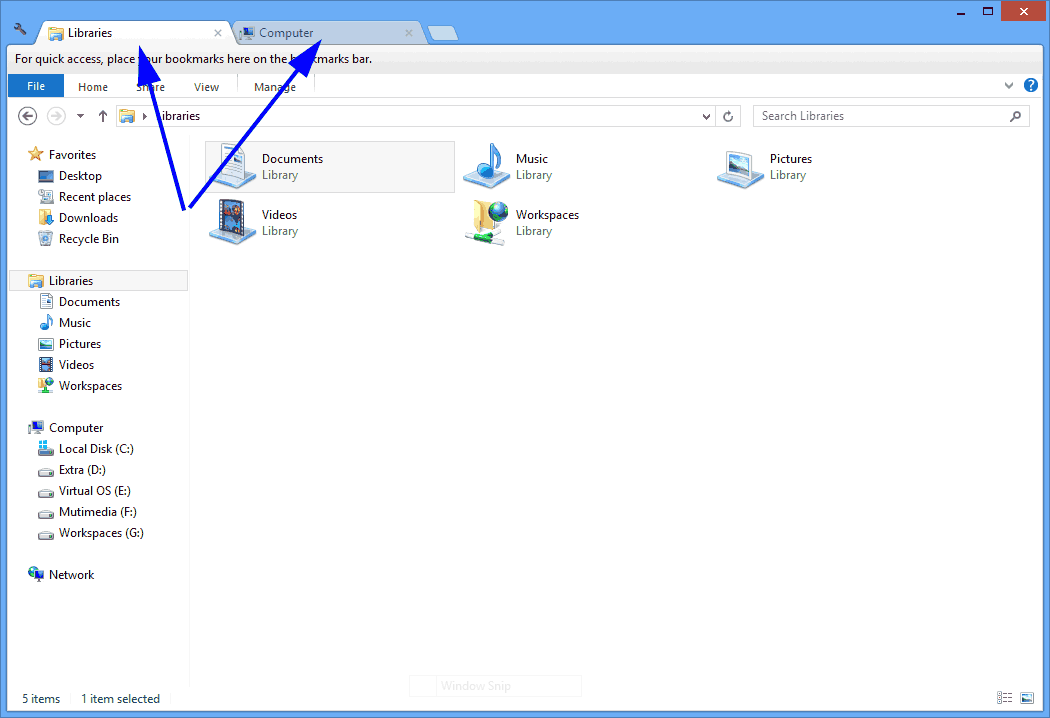Click the search magnifier icon

click(x=1015, y=116)
